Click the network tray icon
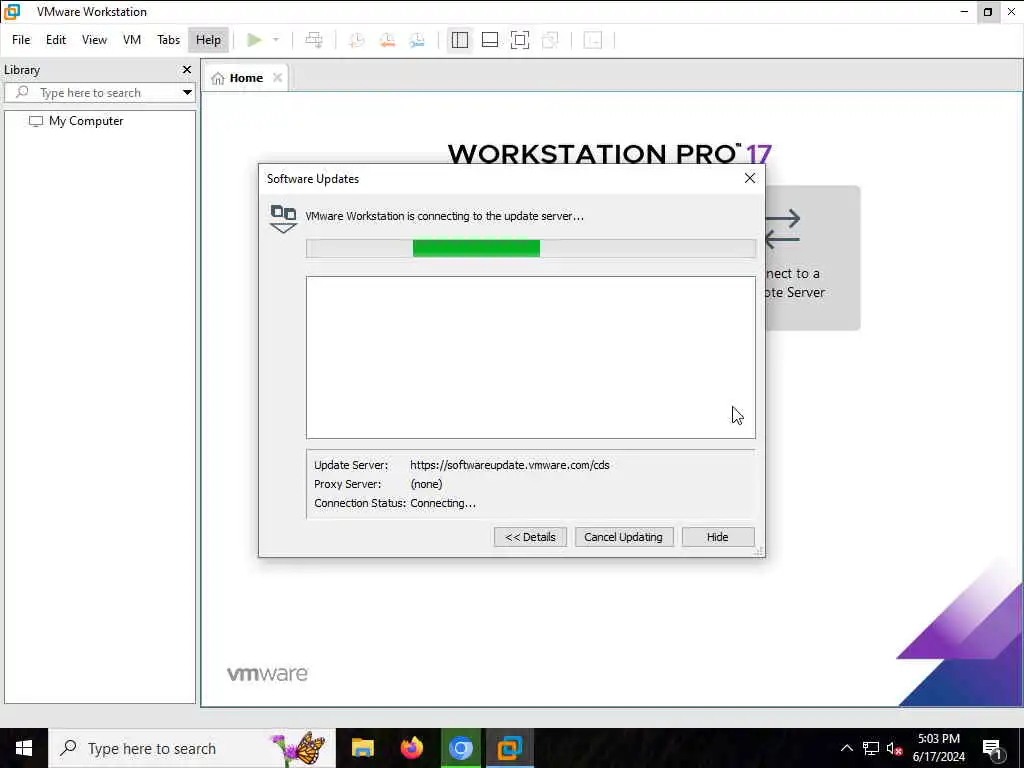The height and width of the screenshot is (768, 1024). point(871,748)
